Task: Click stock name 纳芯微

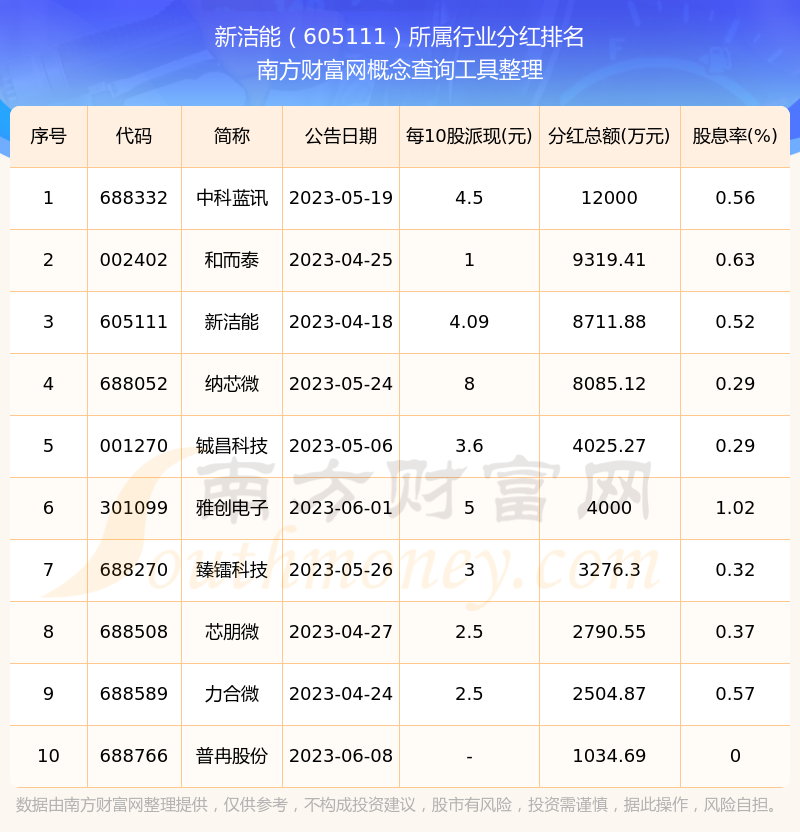Action: click(231, 384)
